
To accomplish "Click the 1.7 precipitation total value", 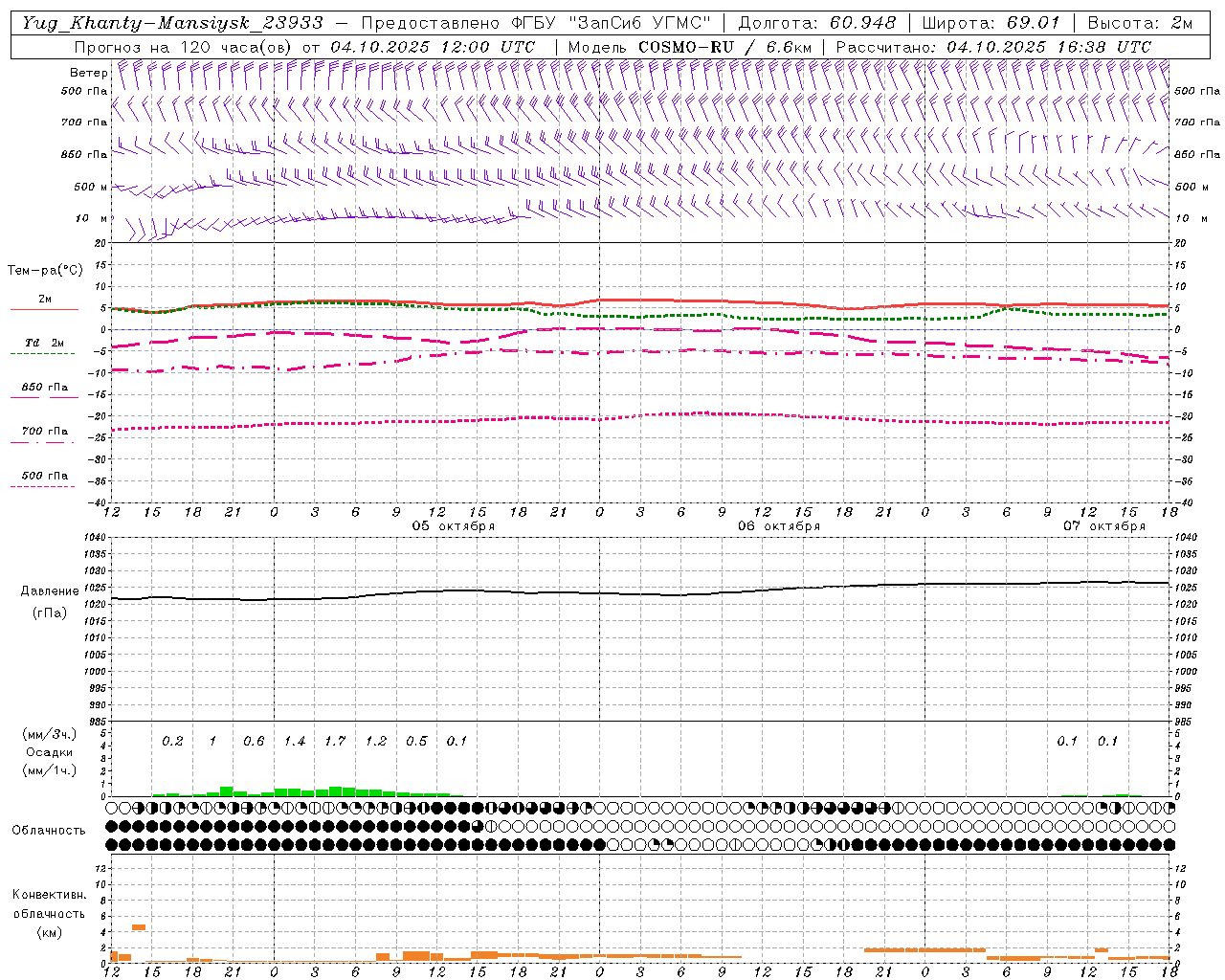I will tap(335, 742).
